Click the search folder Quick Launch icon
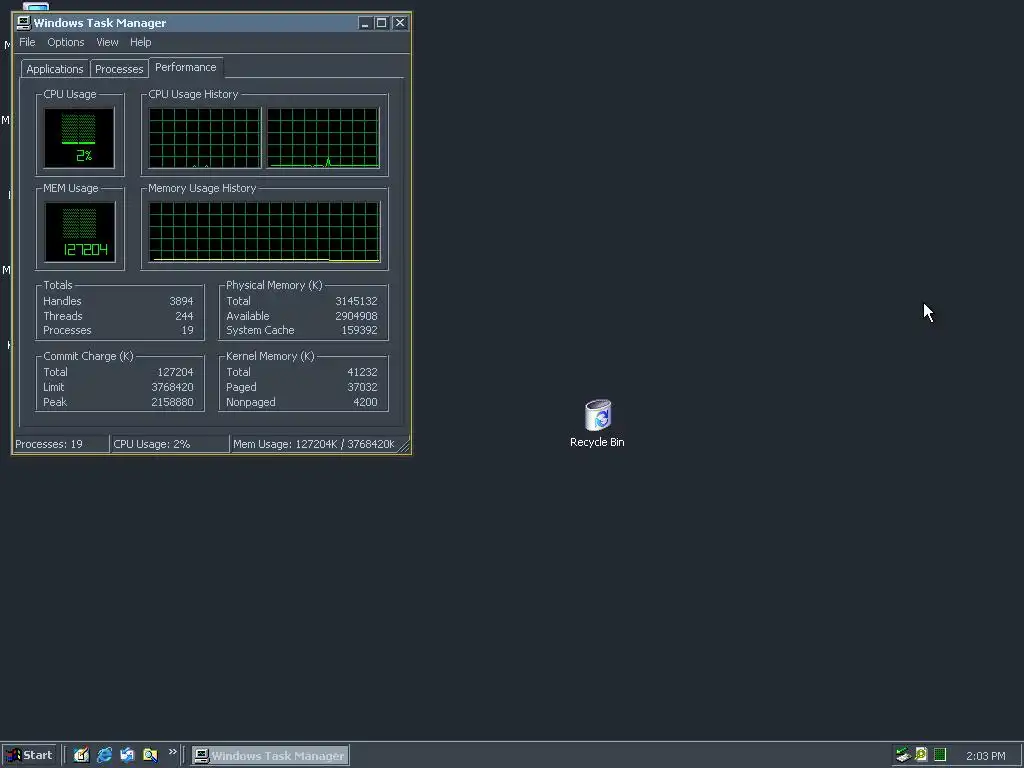This screenshot has height=768, width=1024. 150,755
